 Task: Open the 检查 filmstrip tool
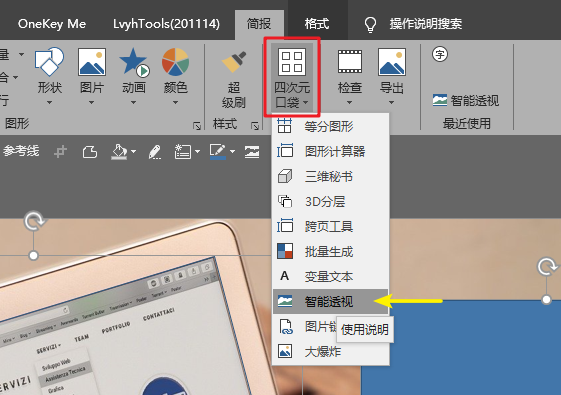click(350, 76)
